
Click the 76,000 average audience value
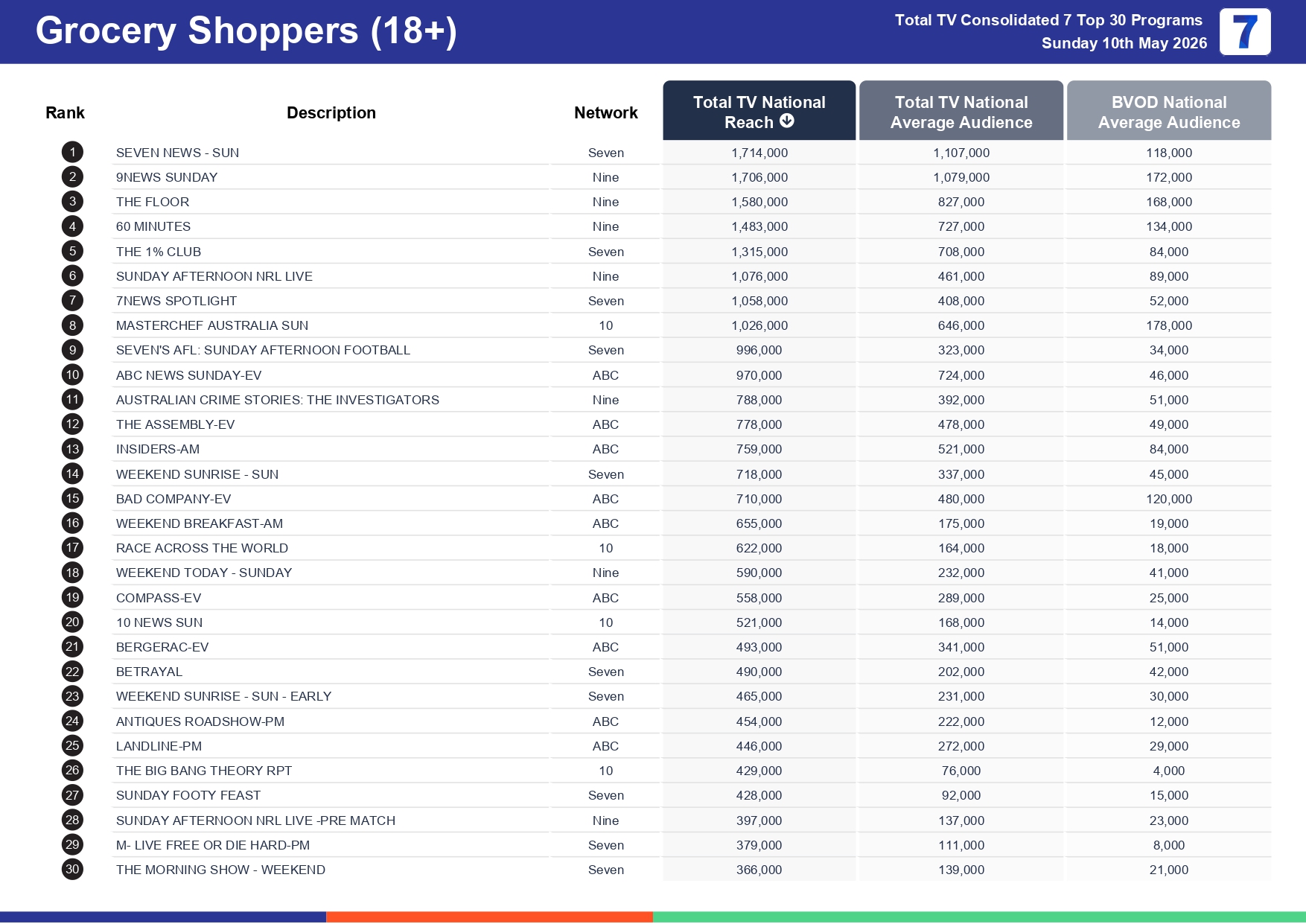[961, 771]
